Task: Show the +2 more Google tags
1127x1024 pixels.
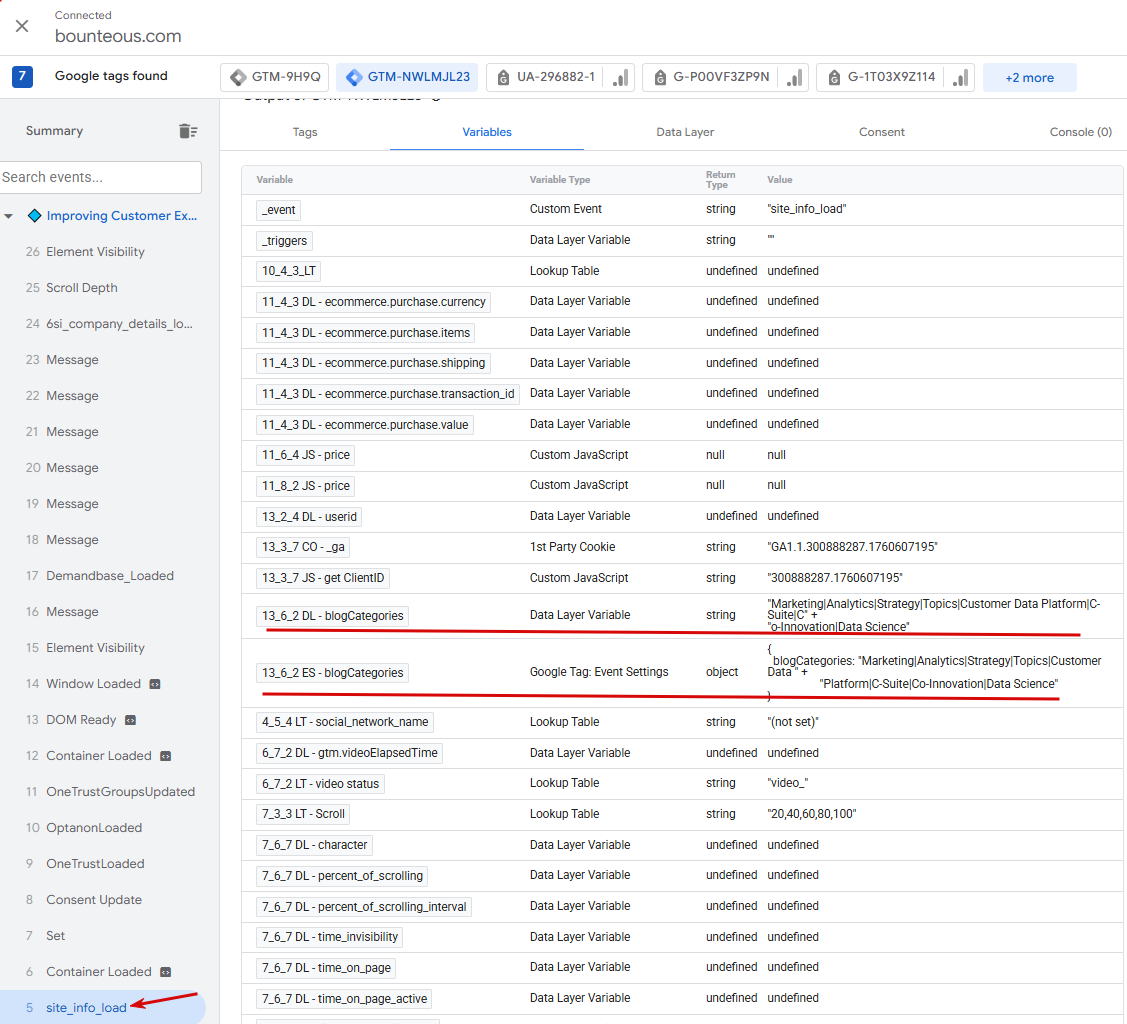Action: [1029, 78]
